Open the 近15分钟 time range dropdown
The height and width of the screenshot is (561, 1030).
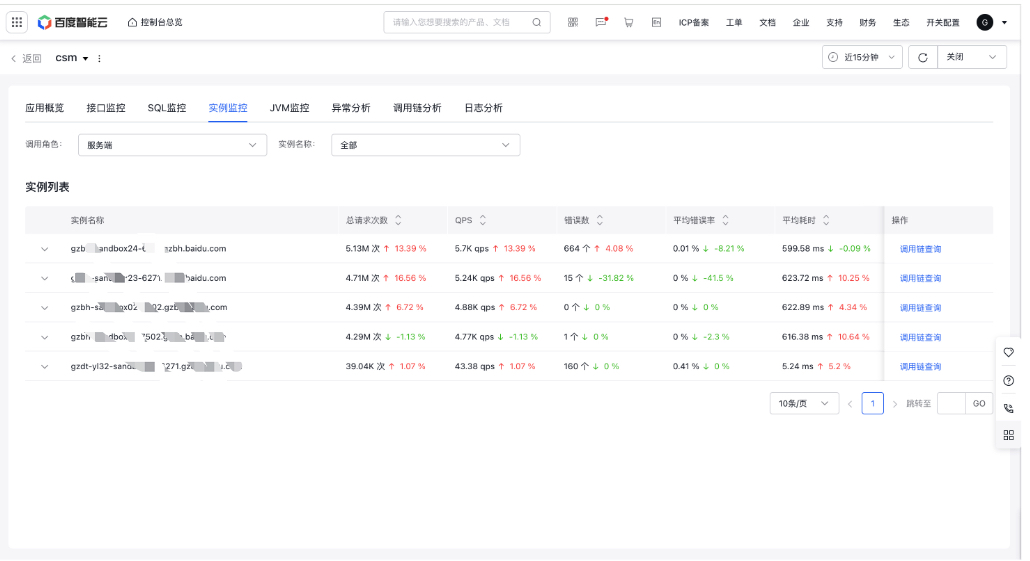[862, 57]
